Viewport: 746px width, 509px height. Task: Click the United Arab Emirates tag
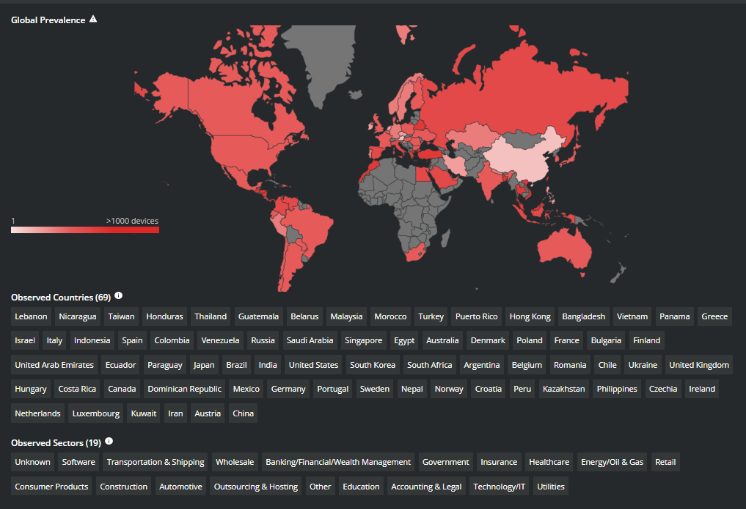click(x=54, y=365)
